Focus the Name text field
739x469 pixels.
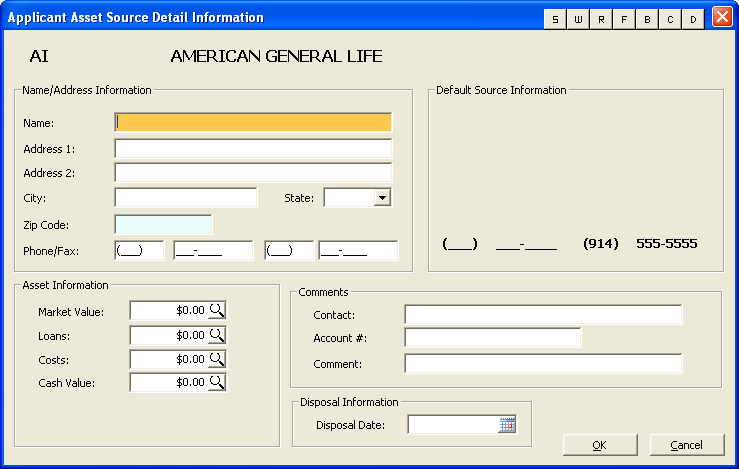click(253, 122)
